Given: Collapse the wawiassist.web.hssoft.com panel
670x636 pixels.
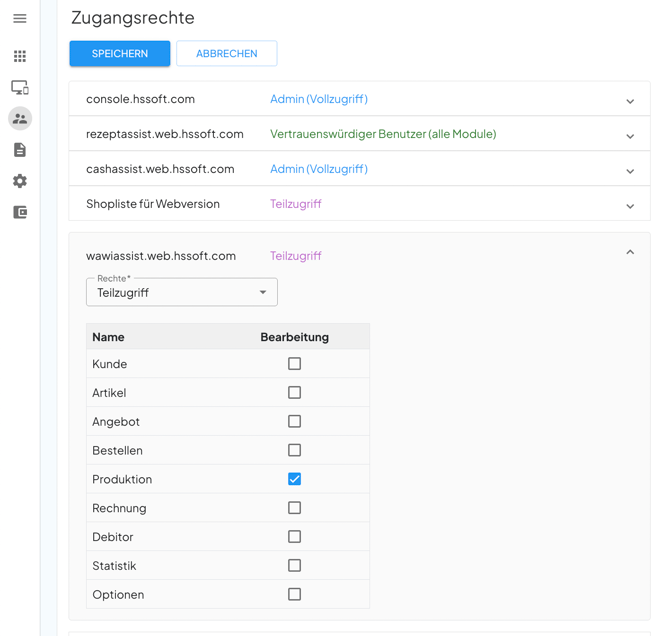Looking at the screenshot, I should point(630,253).
